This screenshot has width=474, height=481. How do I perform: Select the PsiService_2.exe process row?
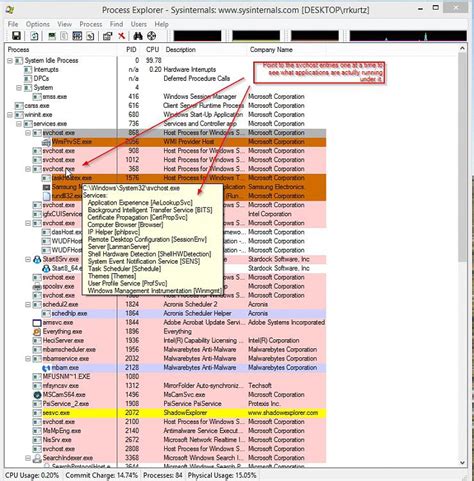coord(179,404)
